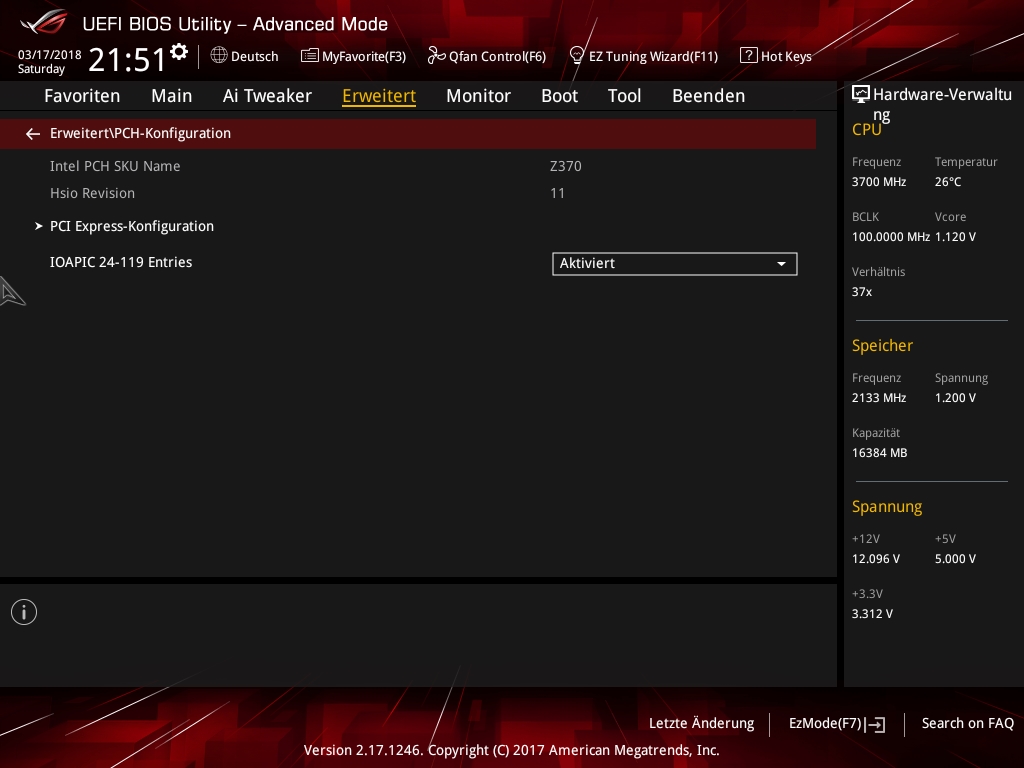Change the language via Deutsch
This screenshot has height=768, width=1024.
pyautogui.click(x=255, y=56)
